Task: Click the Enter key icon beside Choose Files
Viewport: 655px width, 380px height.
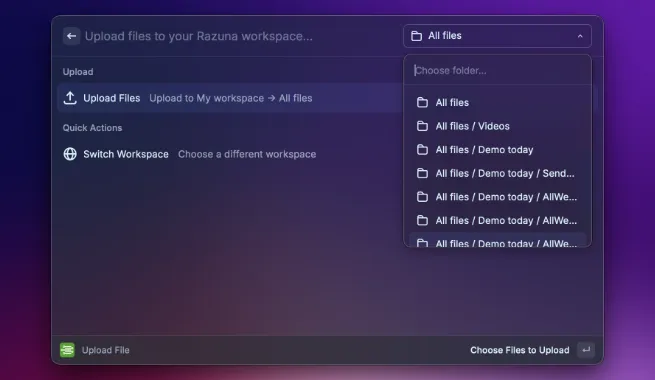Action: point(586,350)
